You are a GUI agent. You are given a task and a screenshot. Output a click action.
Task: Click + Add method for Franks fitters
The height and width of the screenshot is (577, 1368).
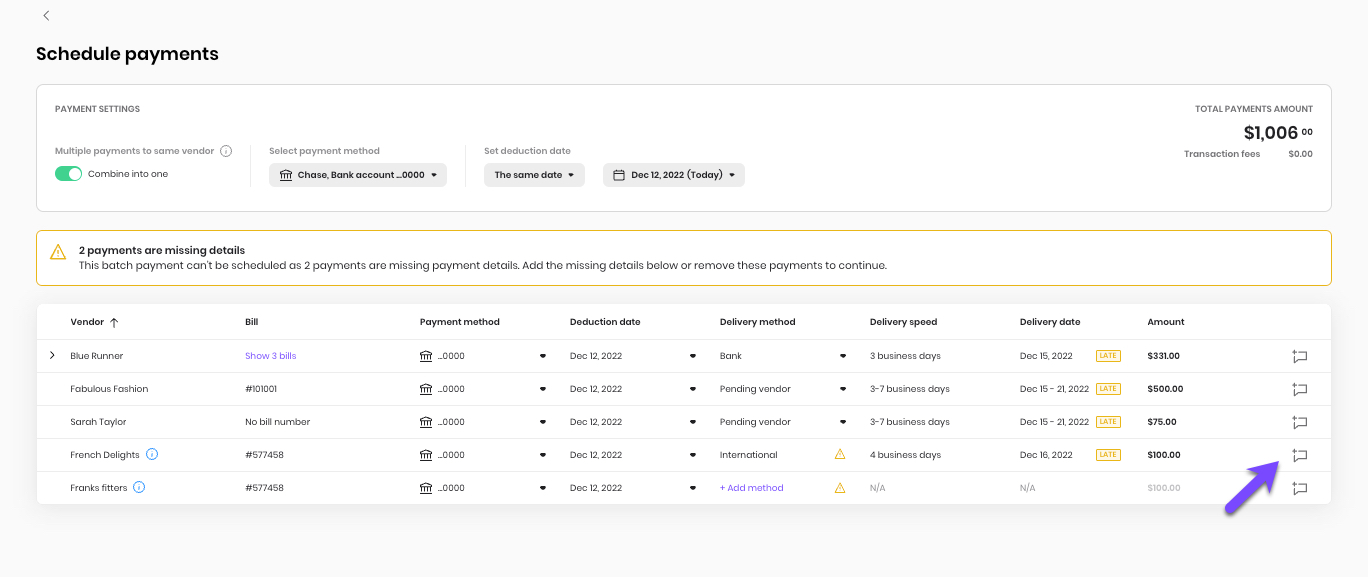pyautogui.click(x=752, y=488)
